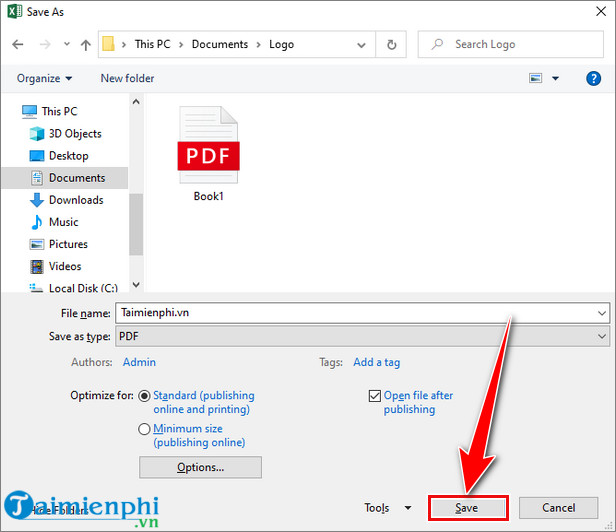The height and width of the screenshot is (532, 616).
Task: Click sidebar scroll down arrow
Action: (x=136, y=284)
